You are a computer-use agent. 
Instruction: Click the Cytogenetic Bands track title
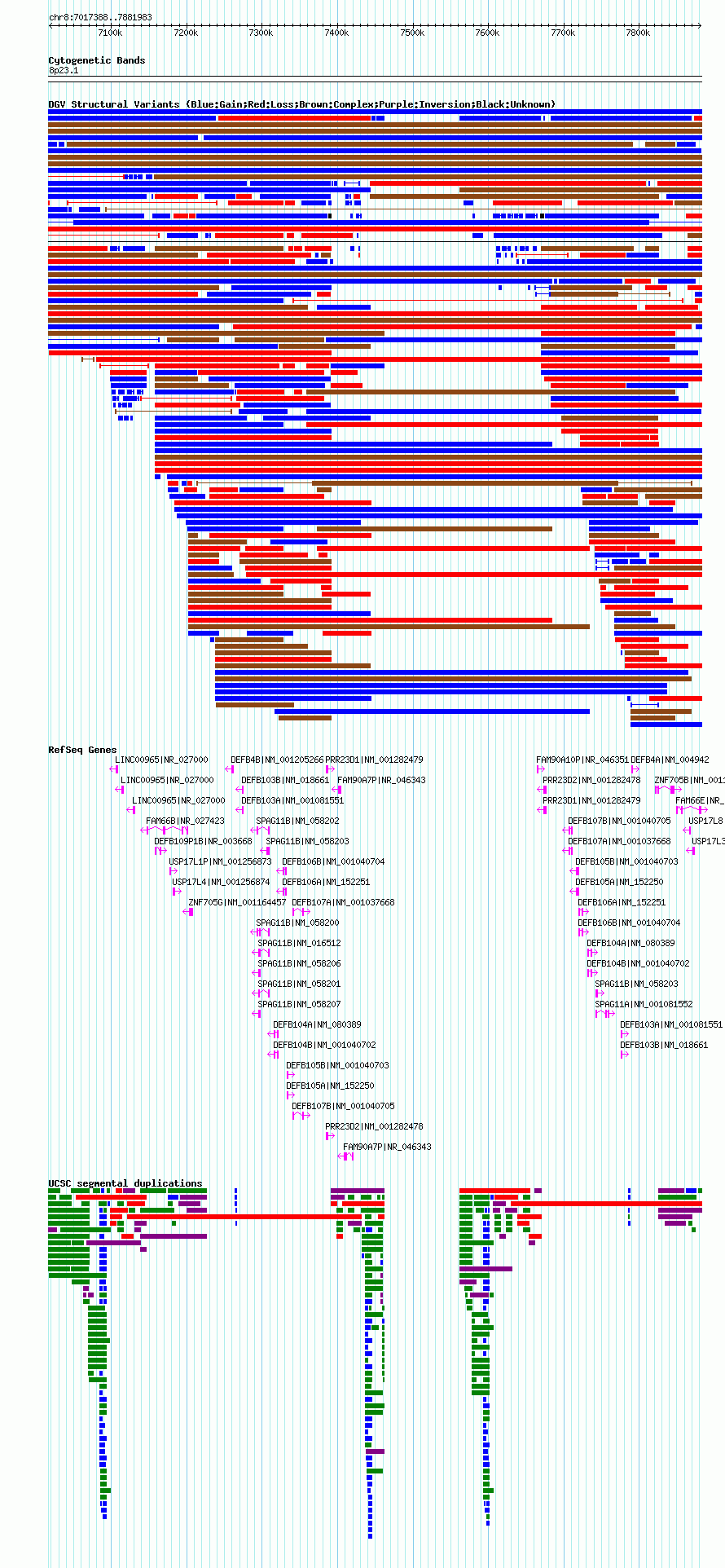coord(97,60)
